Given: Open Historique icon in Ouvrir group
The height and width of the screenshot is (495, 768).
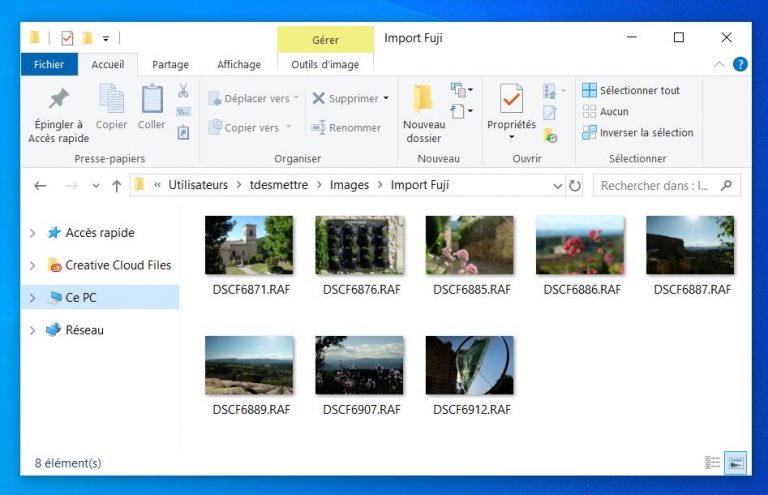Looking at the screenshot, I should coord(550,136).
